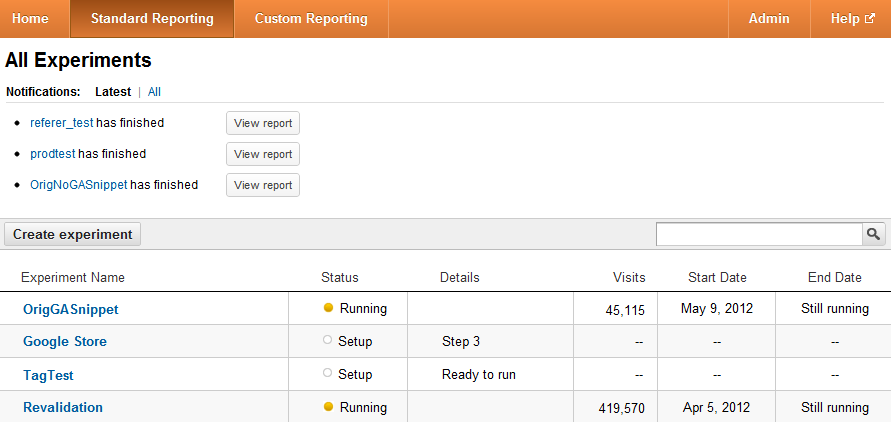Open the Admin menu item

click(769, 19)
